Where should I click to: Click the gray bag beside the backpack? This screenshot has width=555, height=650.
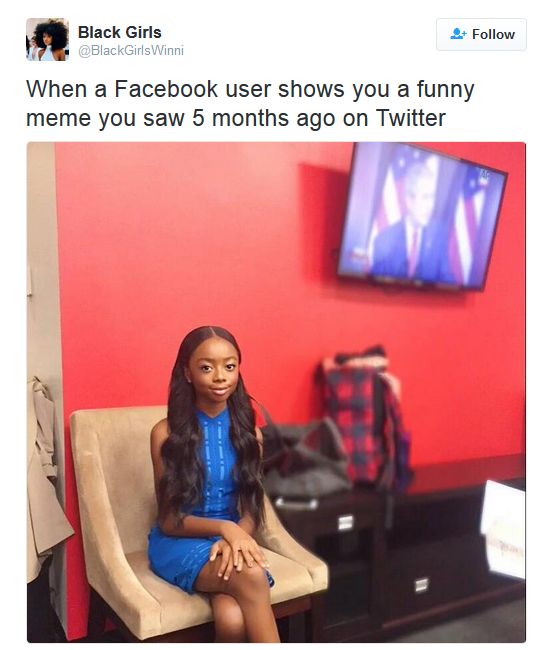pos(305,458)
